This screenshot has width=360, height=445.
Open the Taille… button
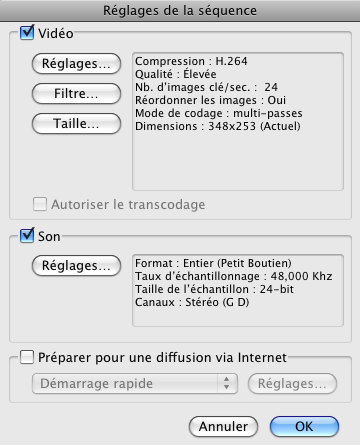[x=76, y=123]
